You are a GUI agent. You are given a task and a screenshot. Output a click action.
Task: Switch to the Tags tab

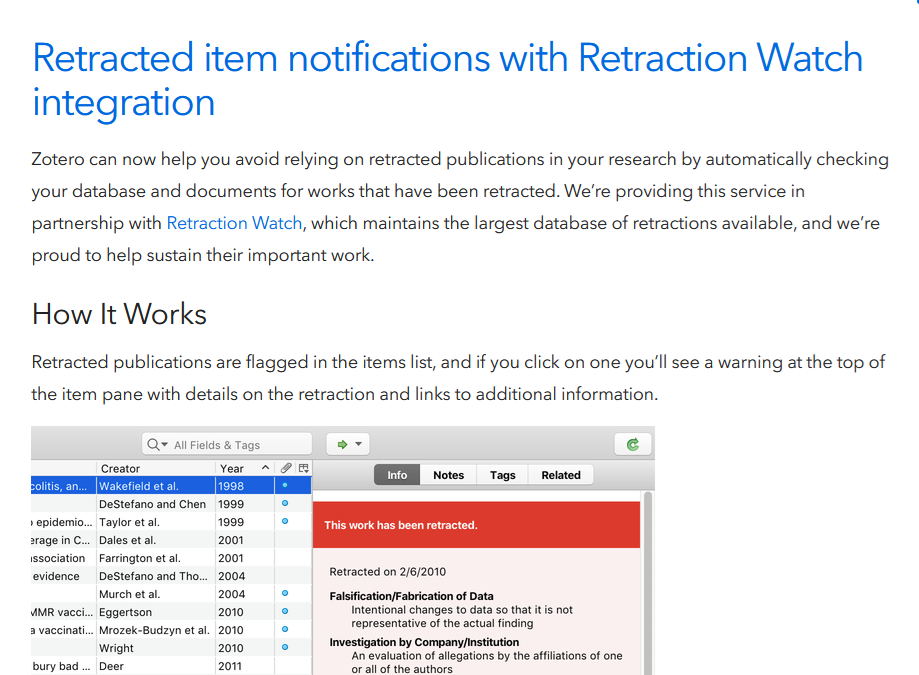(502, 475)
